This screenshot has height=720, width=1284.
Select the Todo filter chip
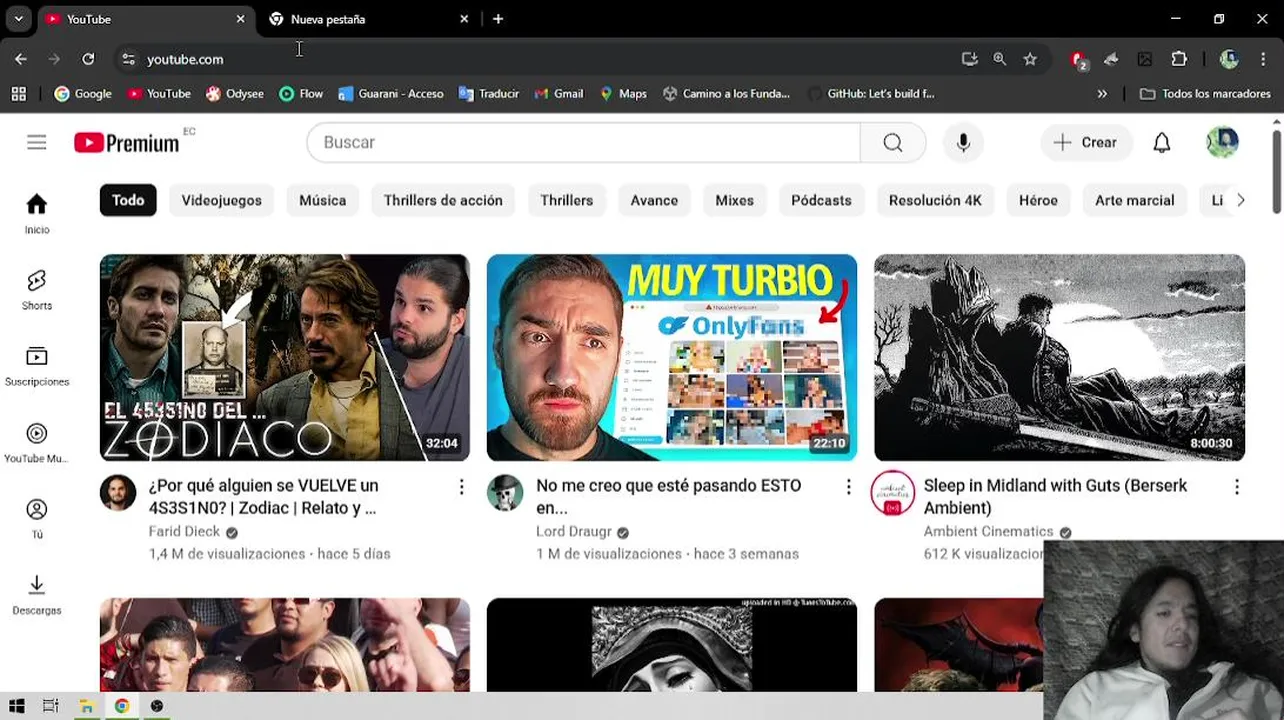[128, 200]
